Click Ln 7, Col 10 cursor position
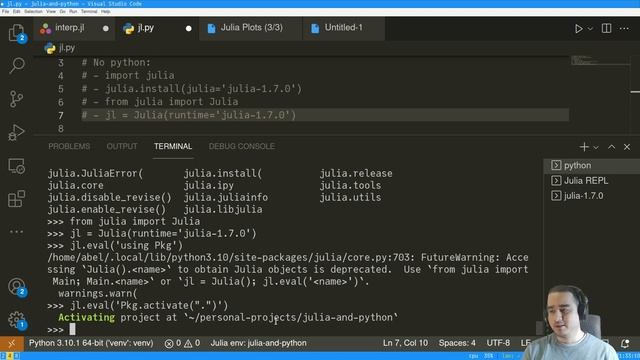Viewport: 640px width, 360px height. (405, 343)
